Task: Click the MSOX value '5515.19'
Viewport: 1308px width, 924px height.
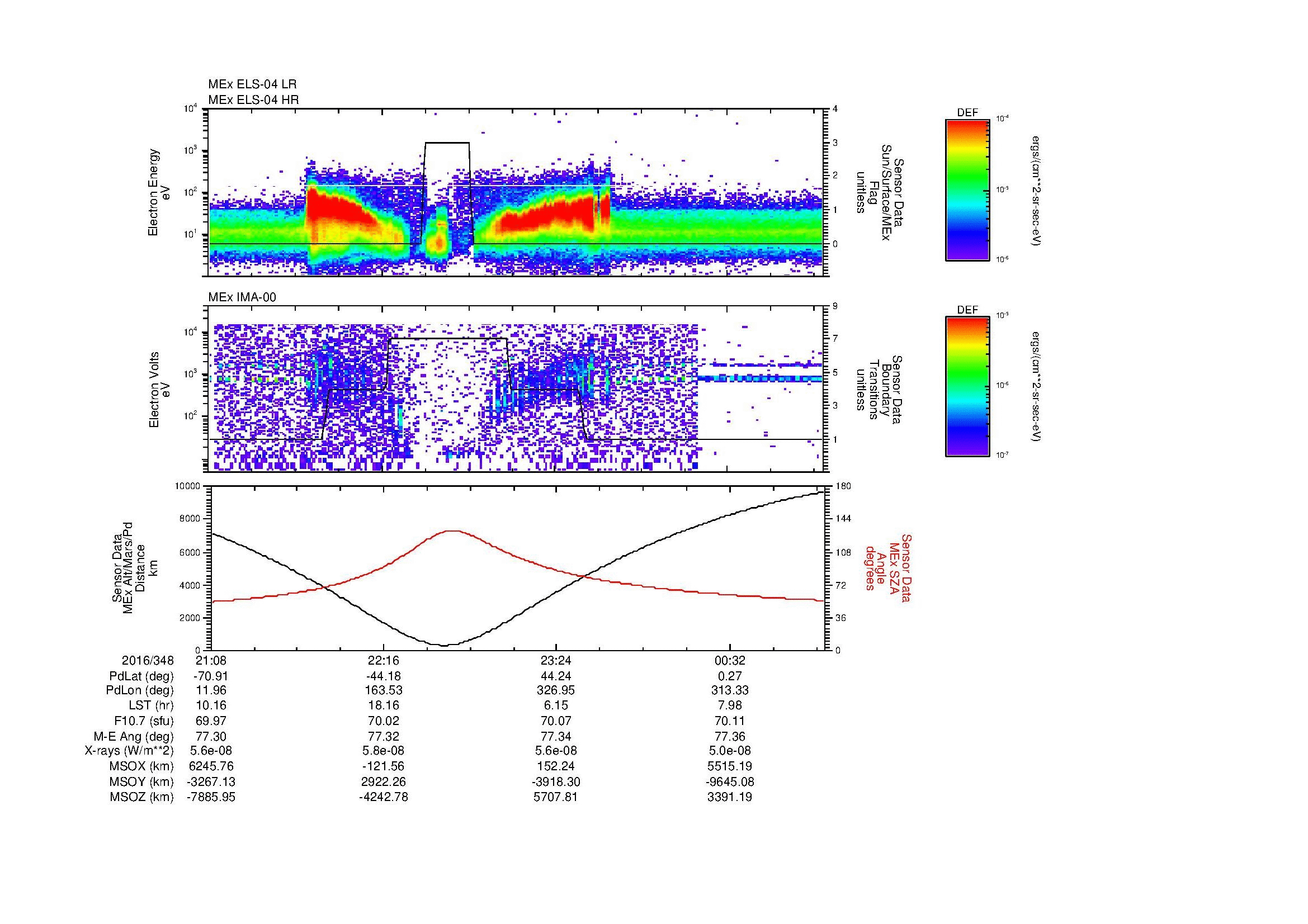Action: (730, 766)
